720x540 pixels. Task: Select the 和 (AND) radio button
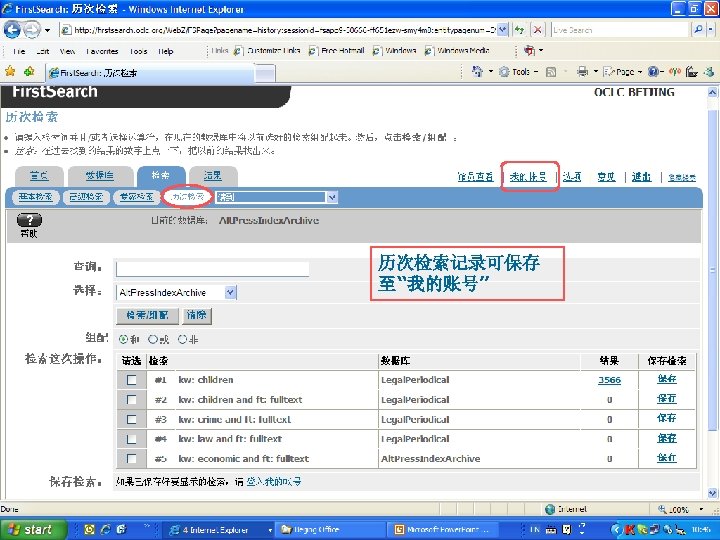click(x=124, y=339)
